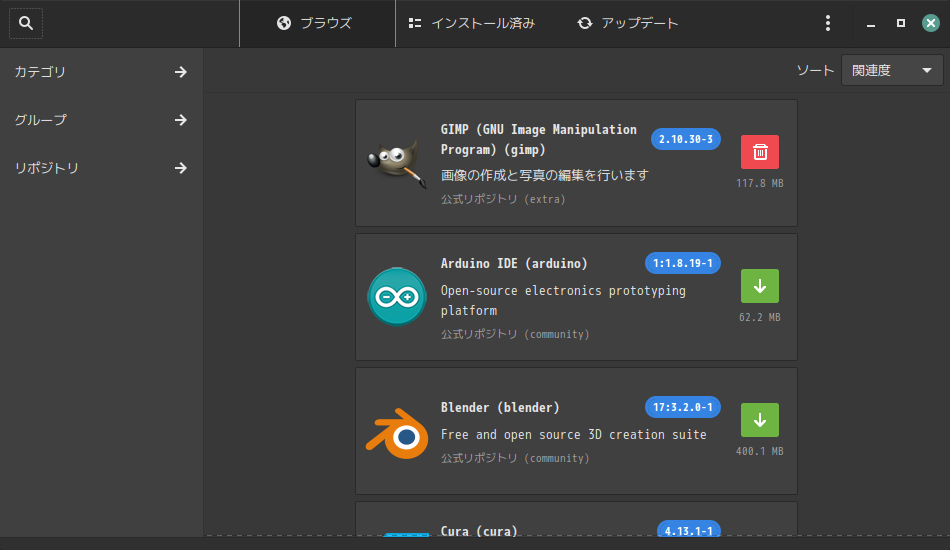Click the Arduino description 'Open-source electronics prototyping platform'
This screenshot has height=550, width=950.
[563, 300]
